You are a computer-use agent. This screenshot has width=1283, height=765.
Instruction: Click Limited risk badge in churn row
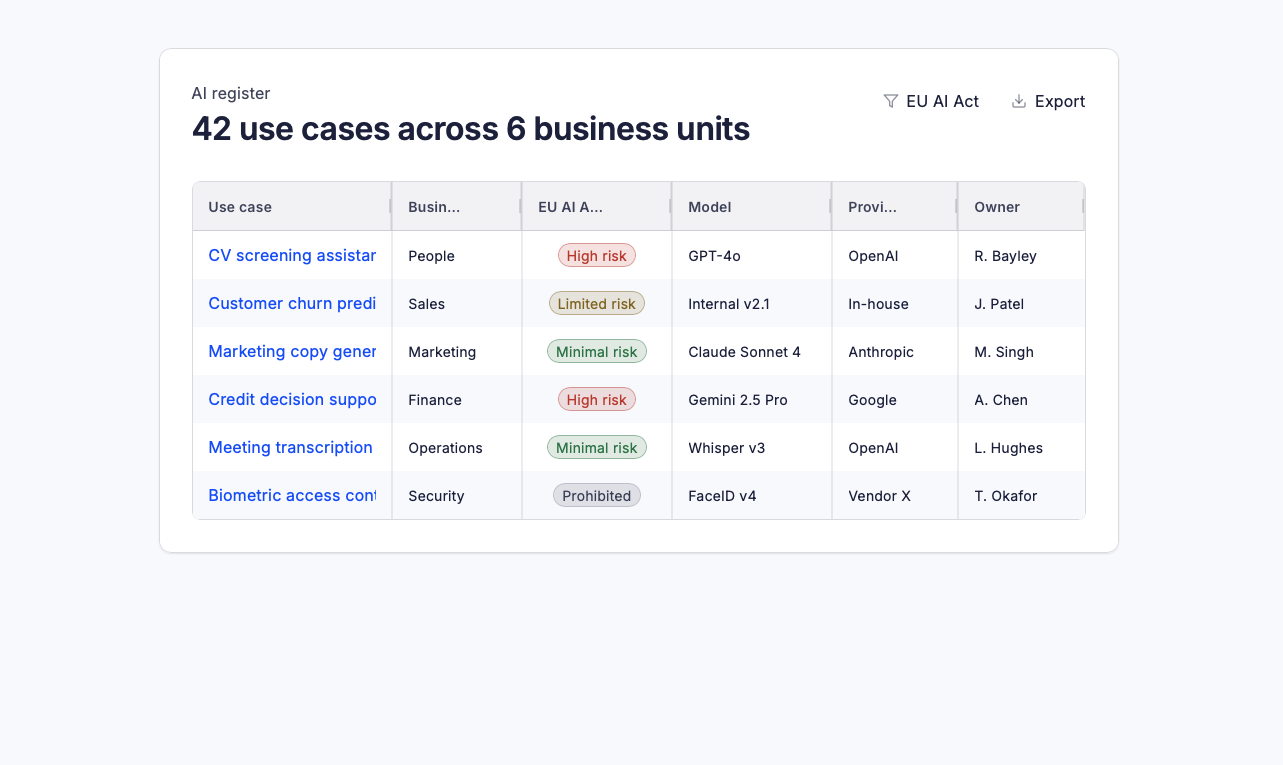point(597,304)
